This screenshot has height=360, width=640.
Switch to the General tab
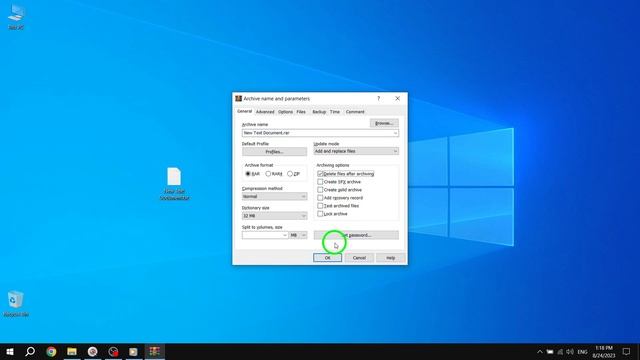pos(244,111)
